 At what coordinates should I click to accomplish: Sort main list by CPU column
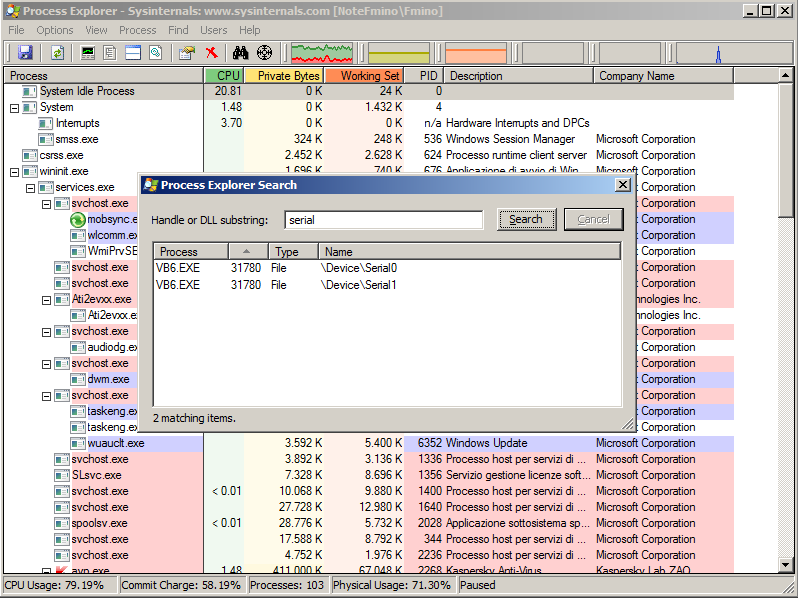tap(224, 75)
